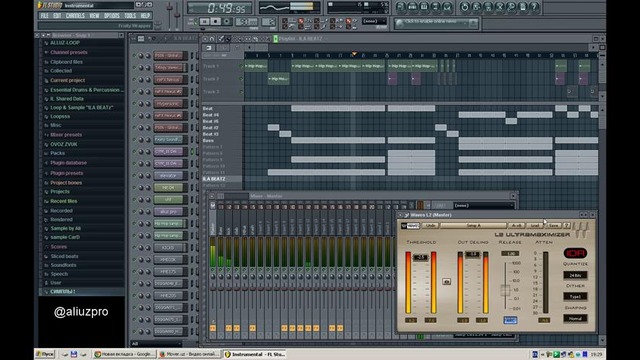Toggle mute LED of KICKS channel
This screenshot has width=640, height=360.
pyautogui.click(x=134, y=248)
